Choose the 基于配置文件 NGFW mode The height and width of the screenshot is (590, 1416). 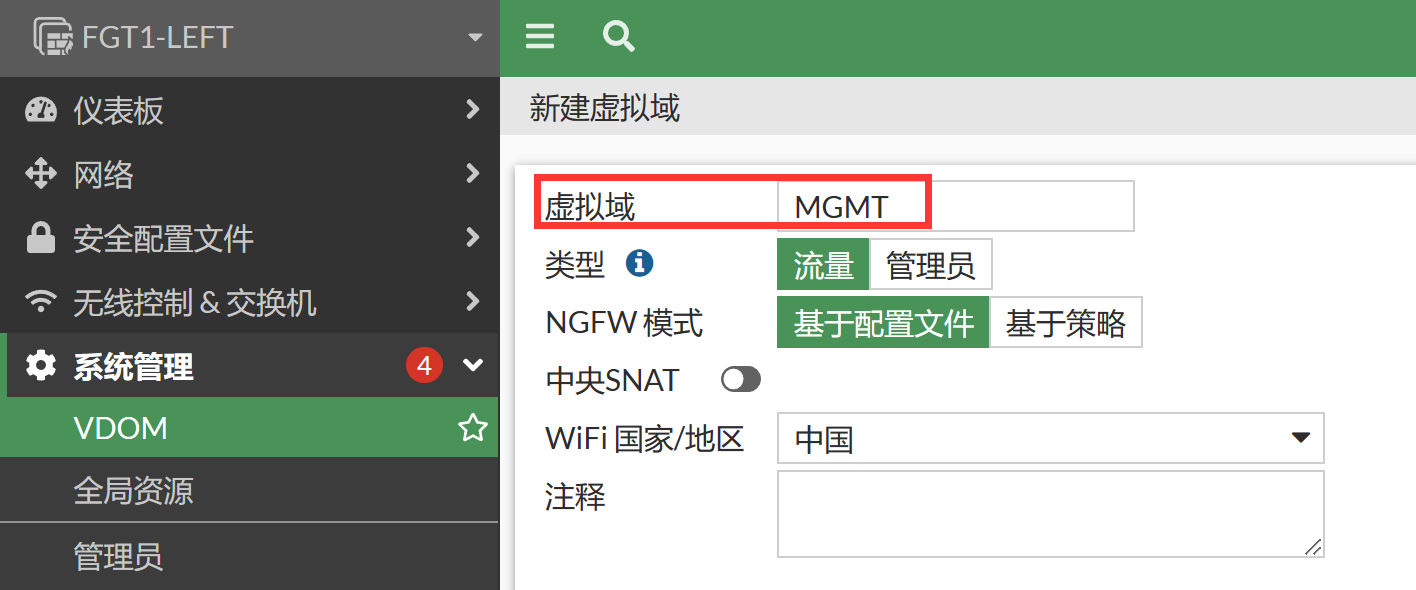pyautogui.click(x=883, y=323)
